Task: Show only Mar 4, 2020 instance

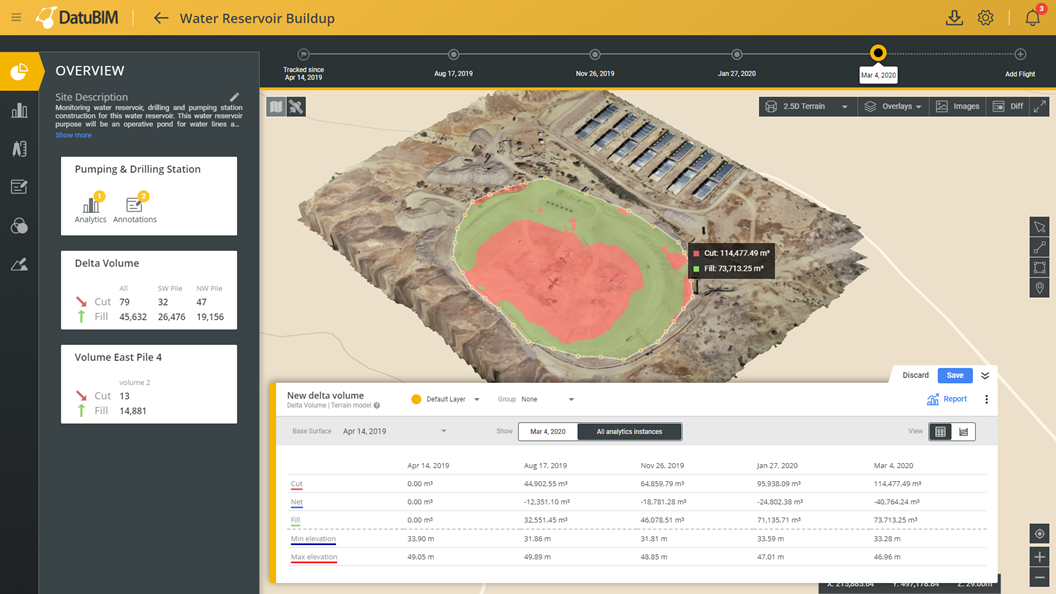Action: tap(548, 432)
